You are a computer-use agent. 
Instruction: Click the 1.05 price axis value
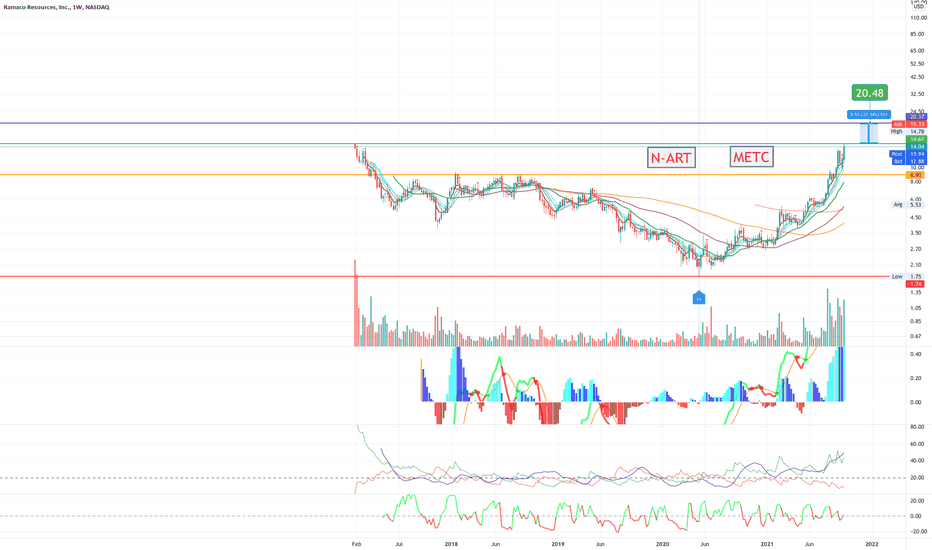coord(916,308)
